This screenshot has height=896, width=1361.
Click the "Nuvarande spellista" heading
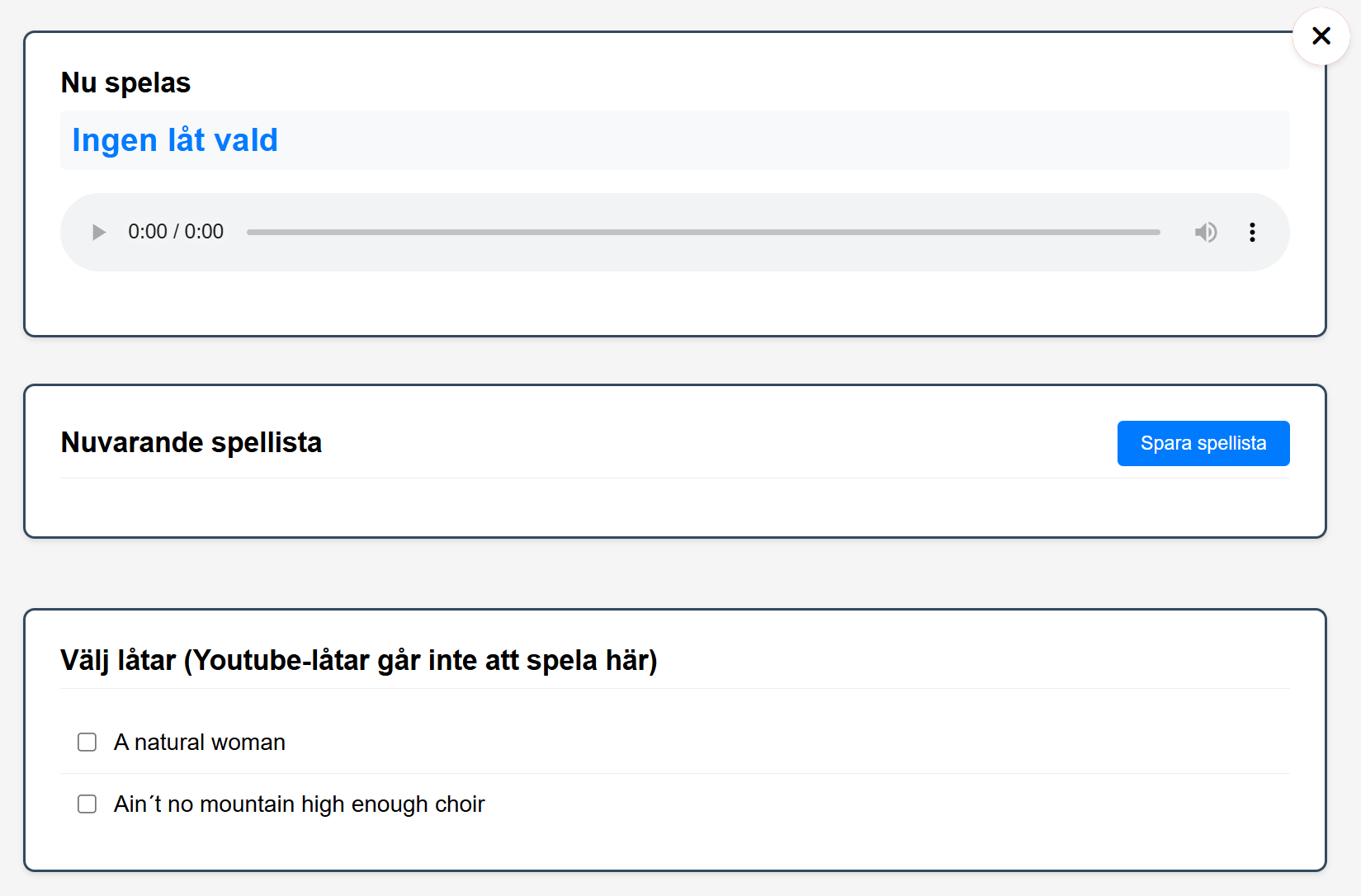click(x=191, y=442)
